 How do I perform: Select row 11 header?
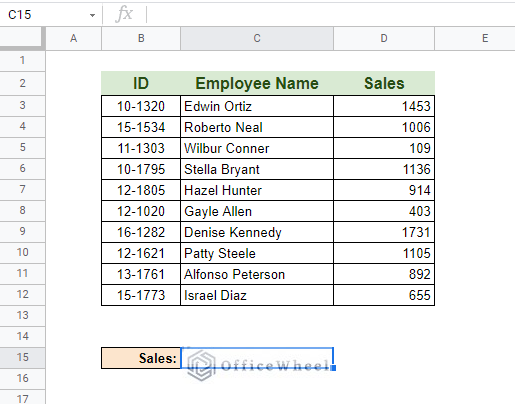pos(22,273)
